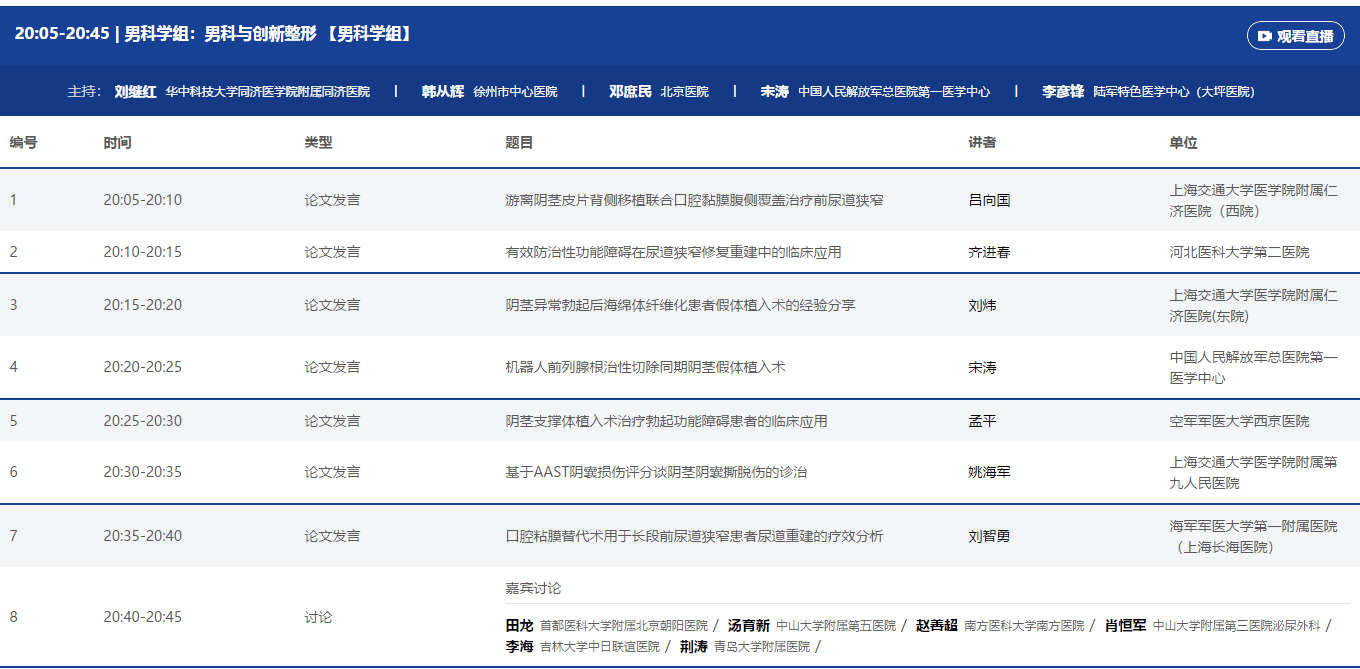The height and width of the screenshot is (669, 1360).
Task: Click the video camera icon in 观看直播
Action: 1265,36
